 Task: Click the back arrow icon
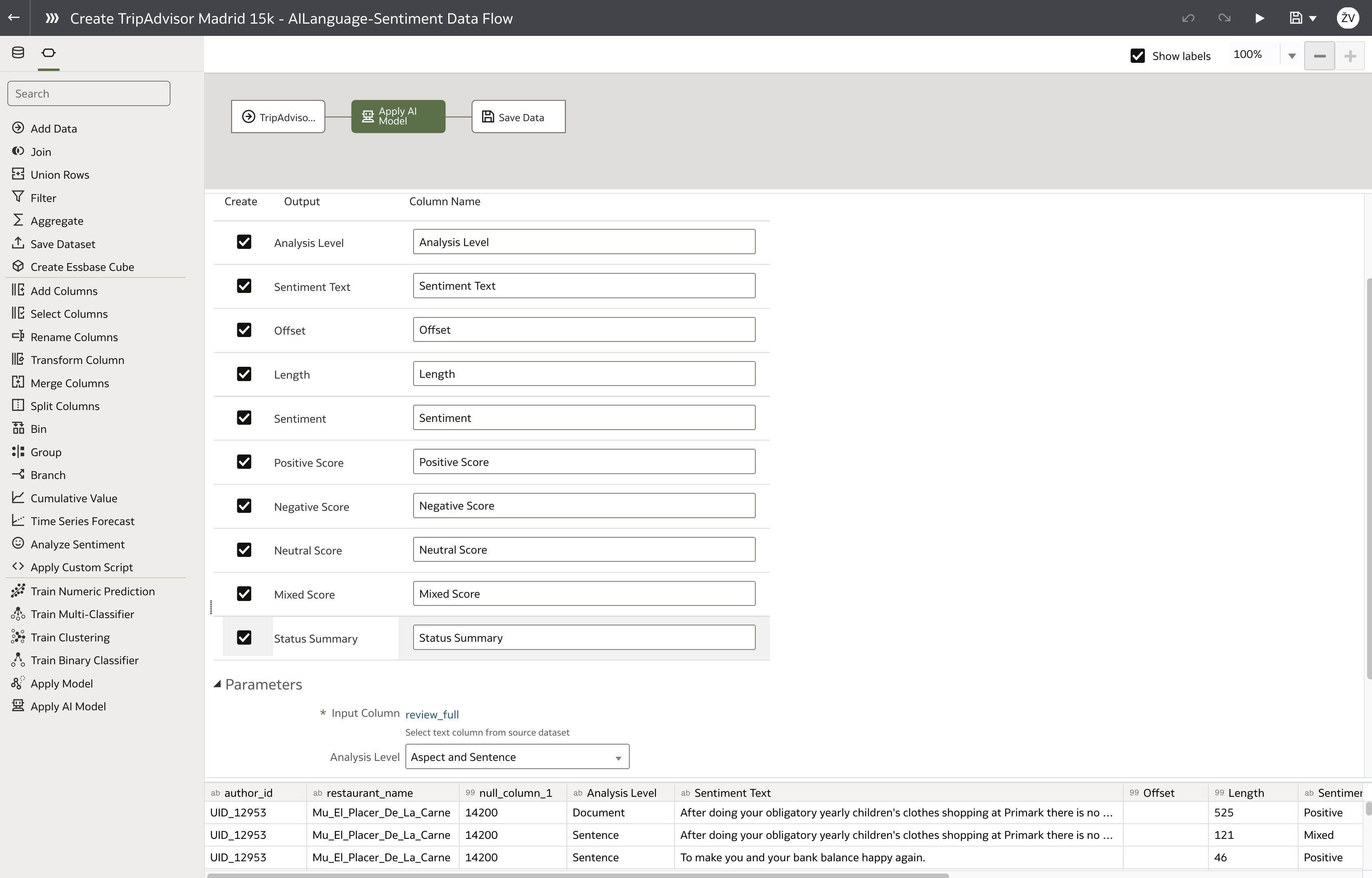click(x=14, y=18)
